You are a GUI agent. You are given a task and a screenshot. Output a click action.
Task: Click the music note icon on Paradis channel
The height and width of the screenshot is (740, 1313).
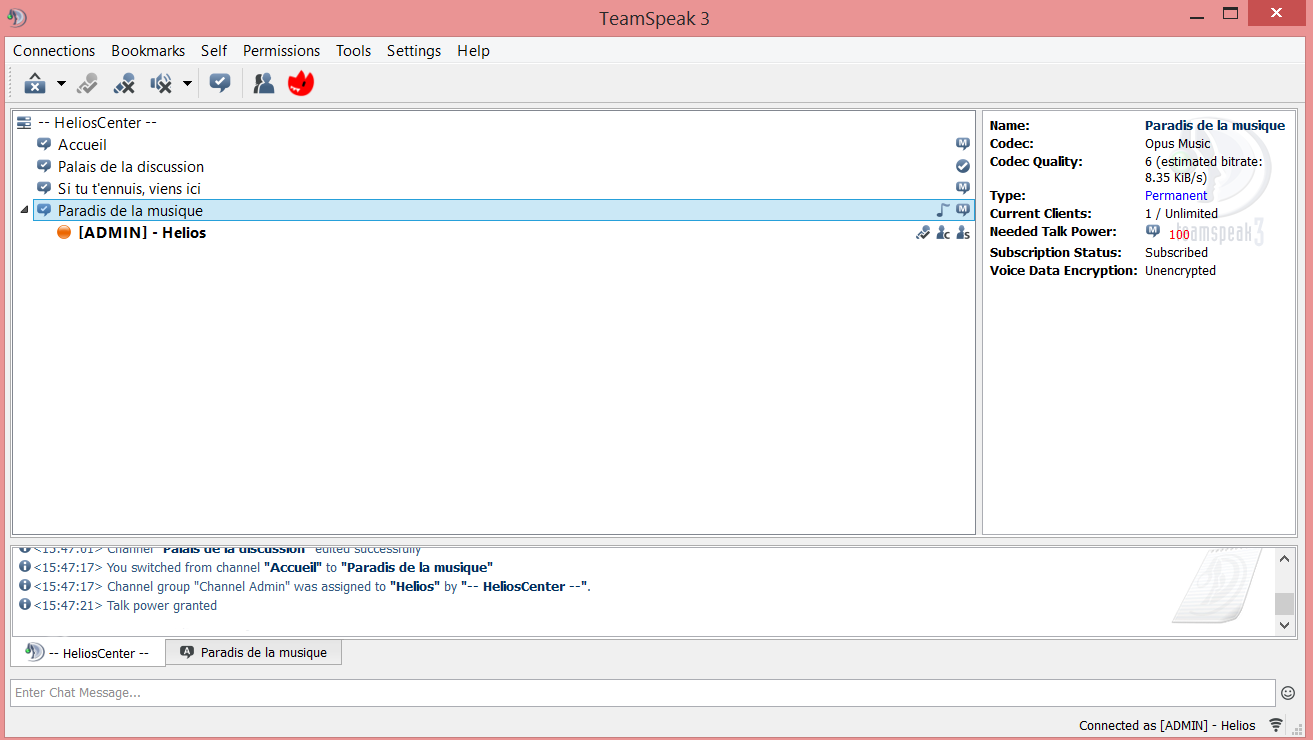(942, 210)
